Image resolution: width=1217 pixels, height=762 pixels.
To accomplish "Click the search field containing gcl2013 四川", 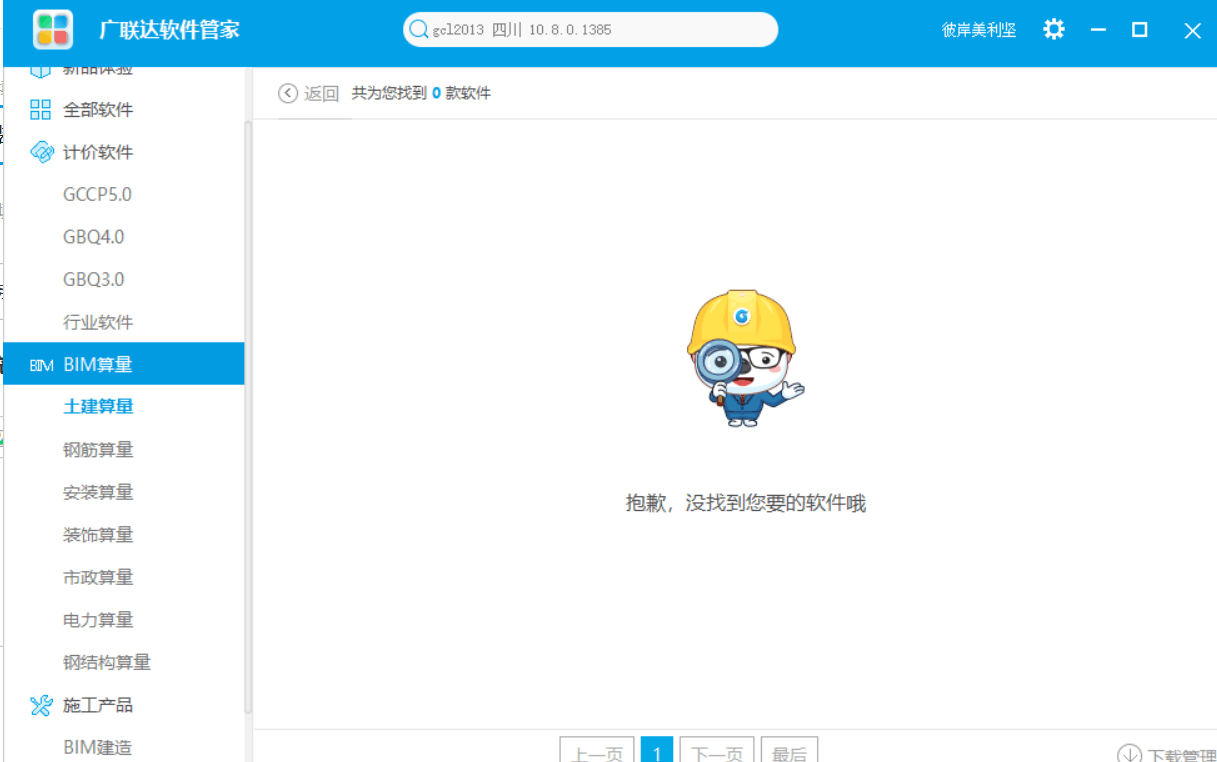I will point(590,30).
